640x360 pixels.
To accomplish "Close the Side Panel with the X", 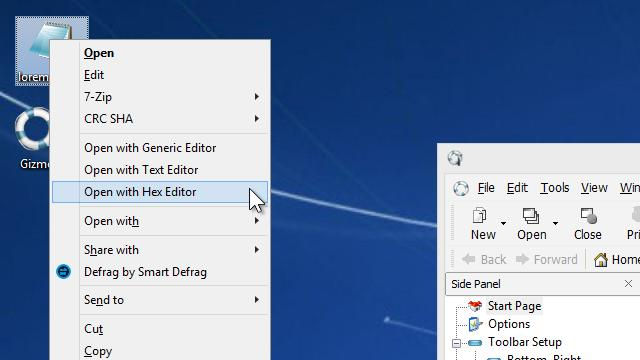I will coord(628,284).
